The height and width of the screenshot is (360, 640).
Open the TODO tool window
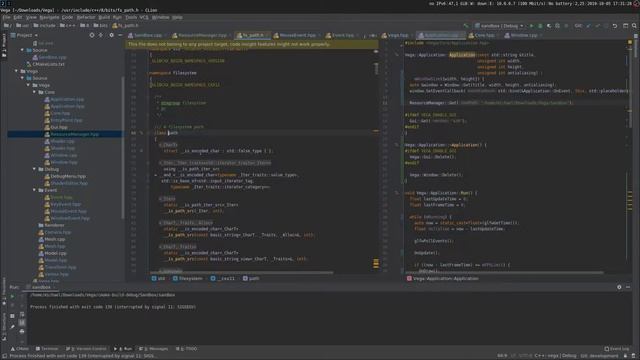(x=187, y=349)
